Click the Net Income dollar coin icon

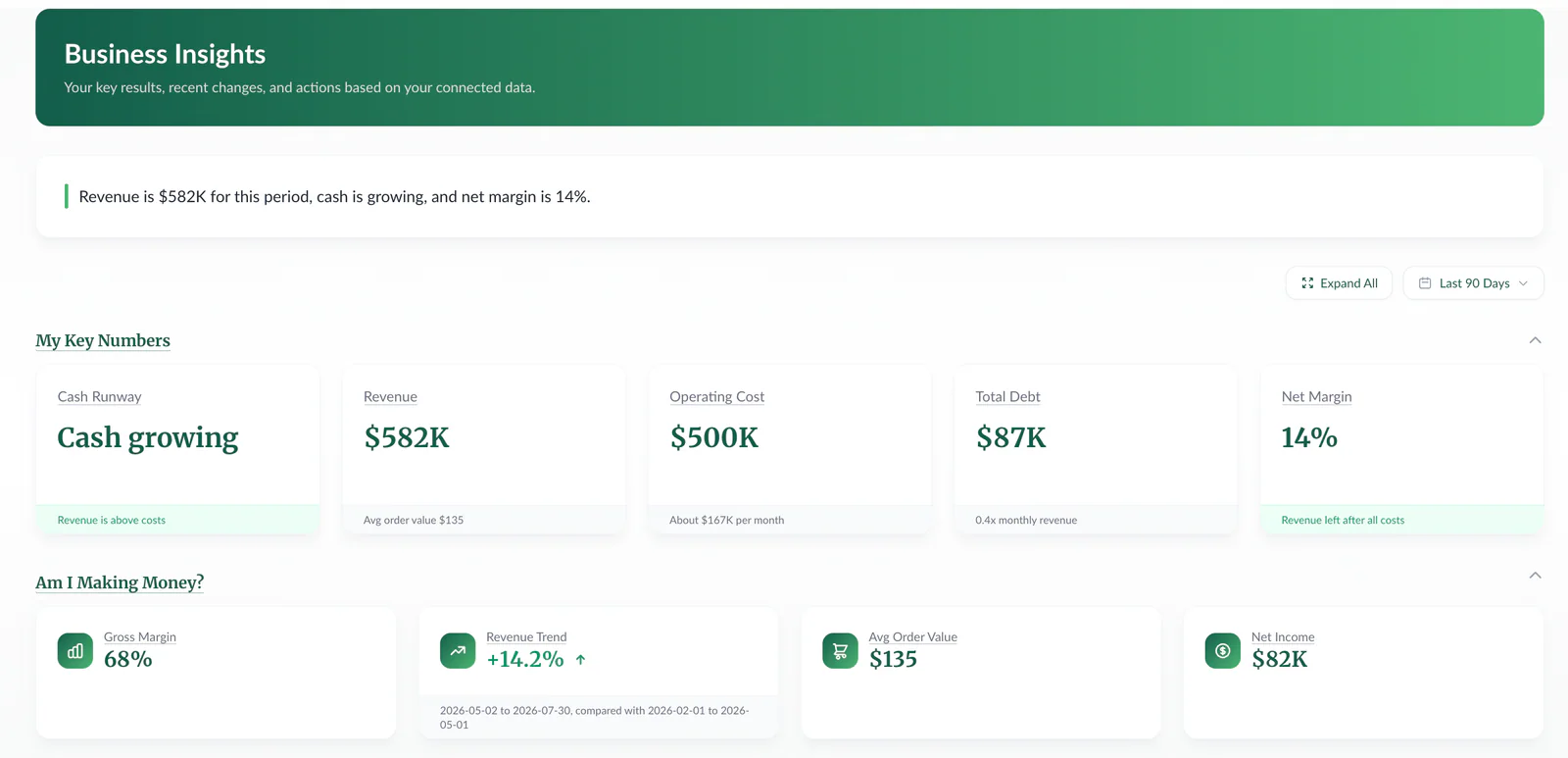1222,650
